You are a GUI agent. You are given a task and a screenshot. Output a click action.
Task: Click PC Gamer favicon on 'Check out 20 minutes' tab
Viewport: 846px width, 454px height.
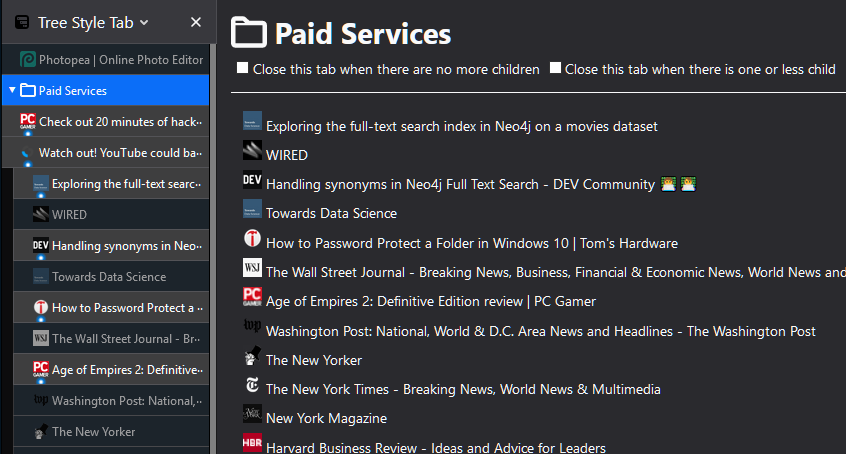click(x=28, y=121)
